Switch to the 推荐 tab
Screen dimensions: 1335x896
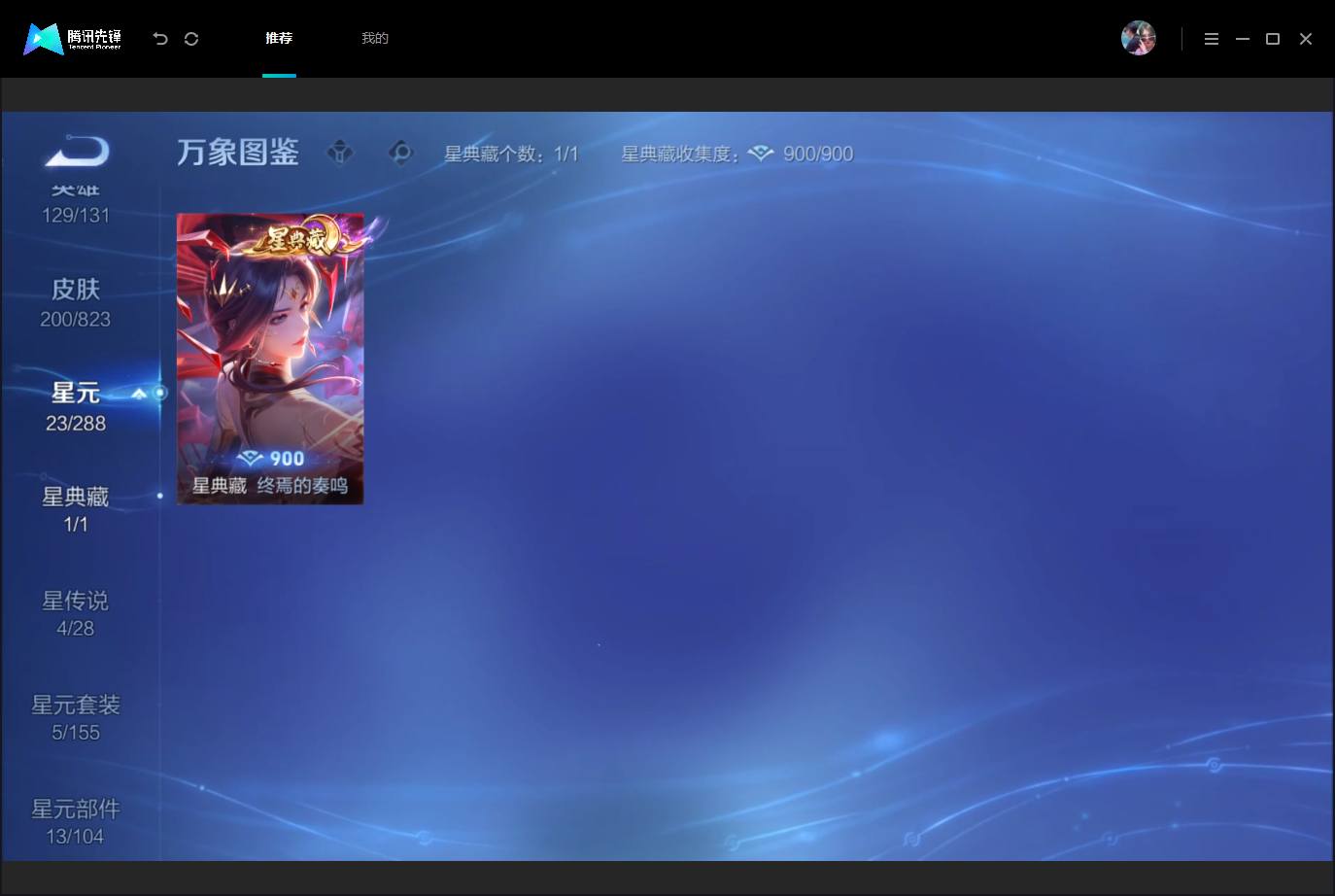tap(279, 38)
